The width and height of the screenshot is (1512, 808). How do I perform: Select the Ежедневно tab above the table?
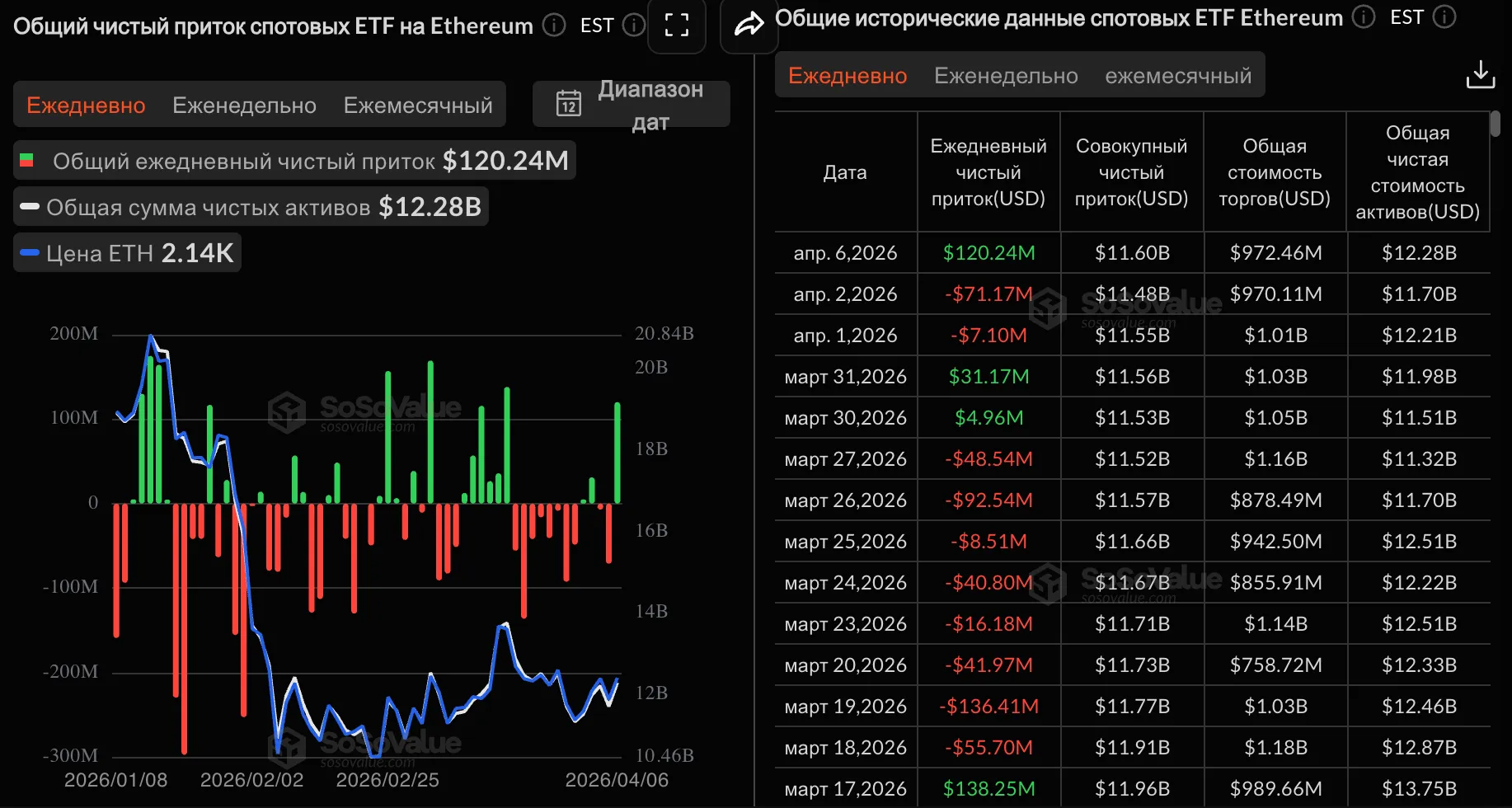click(847, 76)
